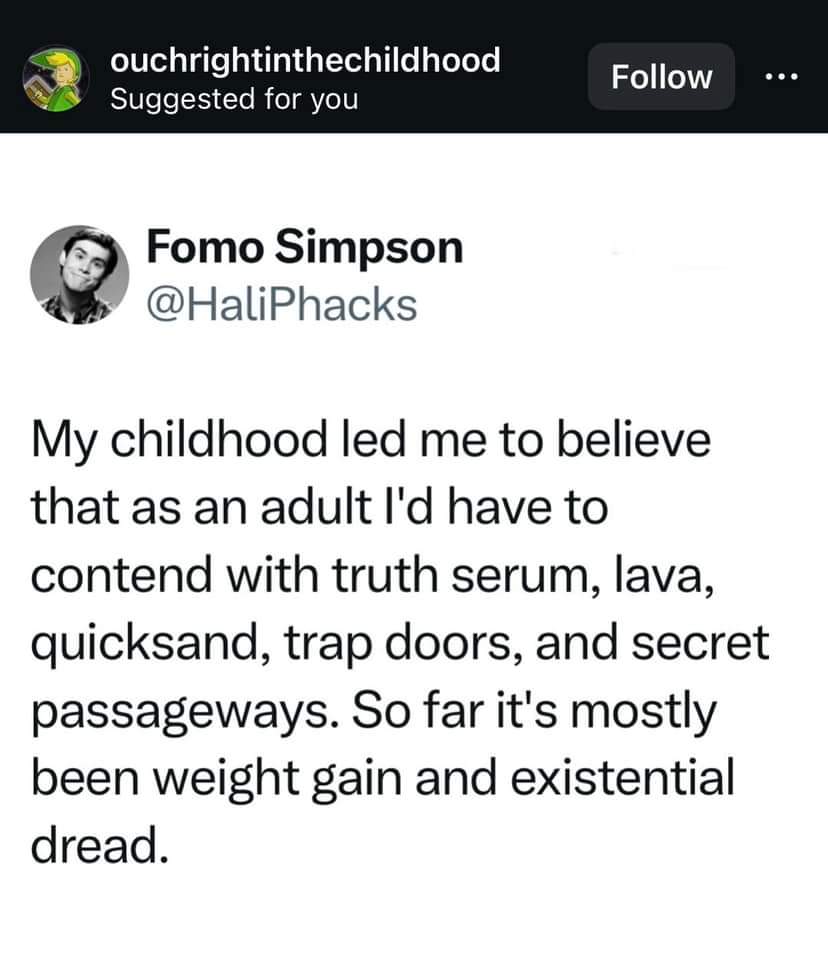Screen dimensions: 828x960
Task: Open the @HaliPhacks handle
Action: point(282,304)
